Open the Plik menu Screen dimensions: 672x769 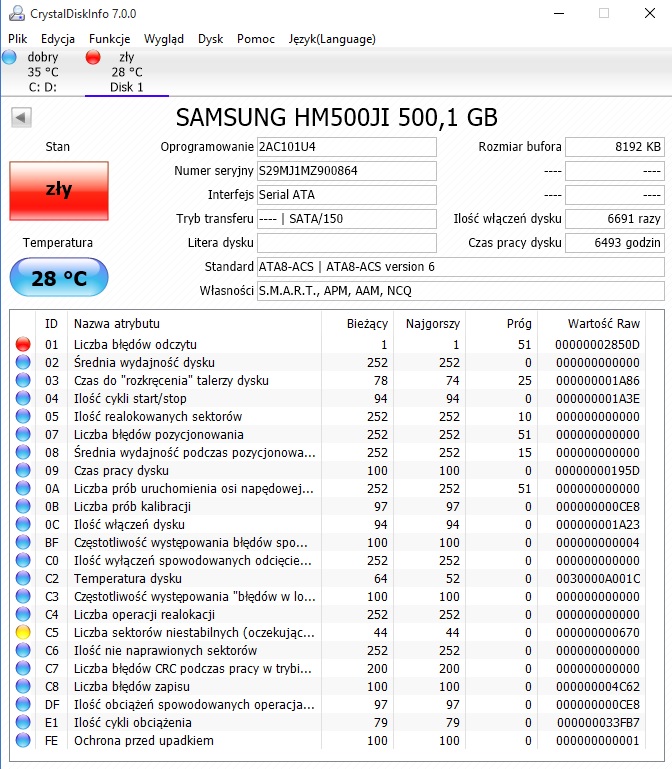point(18,39)
